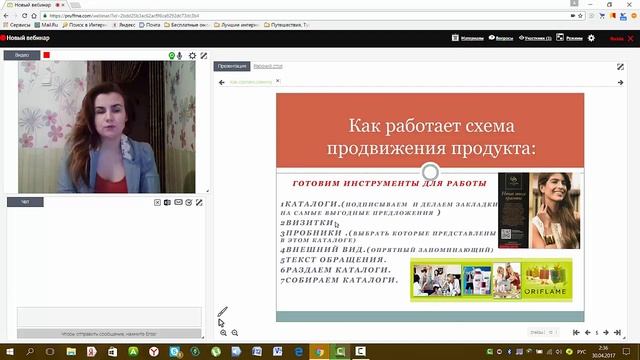The height and width of the screenshot is (360, 640).
Task: Close the open presentation file tab
Action: [x=278, y=81]
